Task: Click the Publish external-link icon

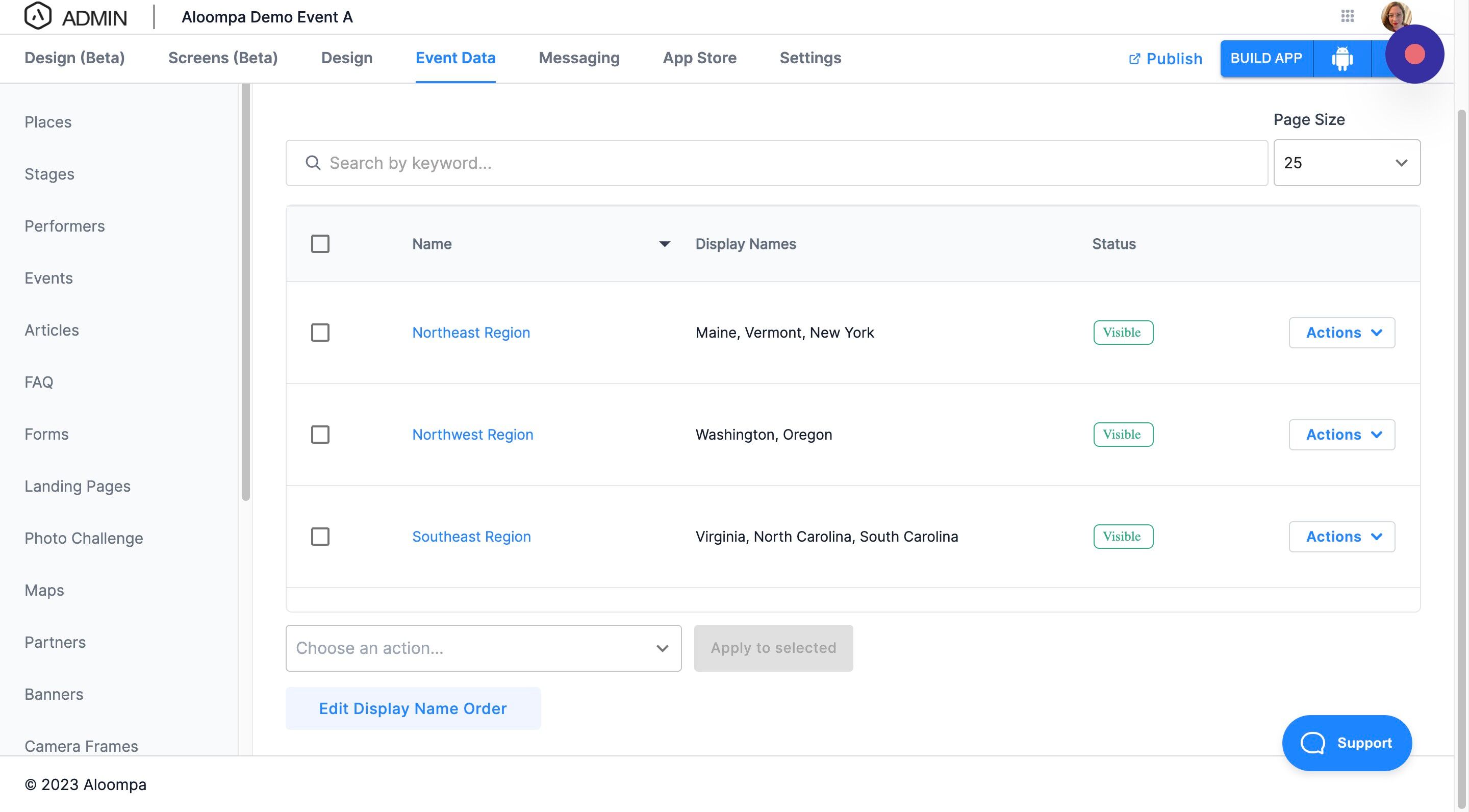Action: 1134,59
